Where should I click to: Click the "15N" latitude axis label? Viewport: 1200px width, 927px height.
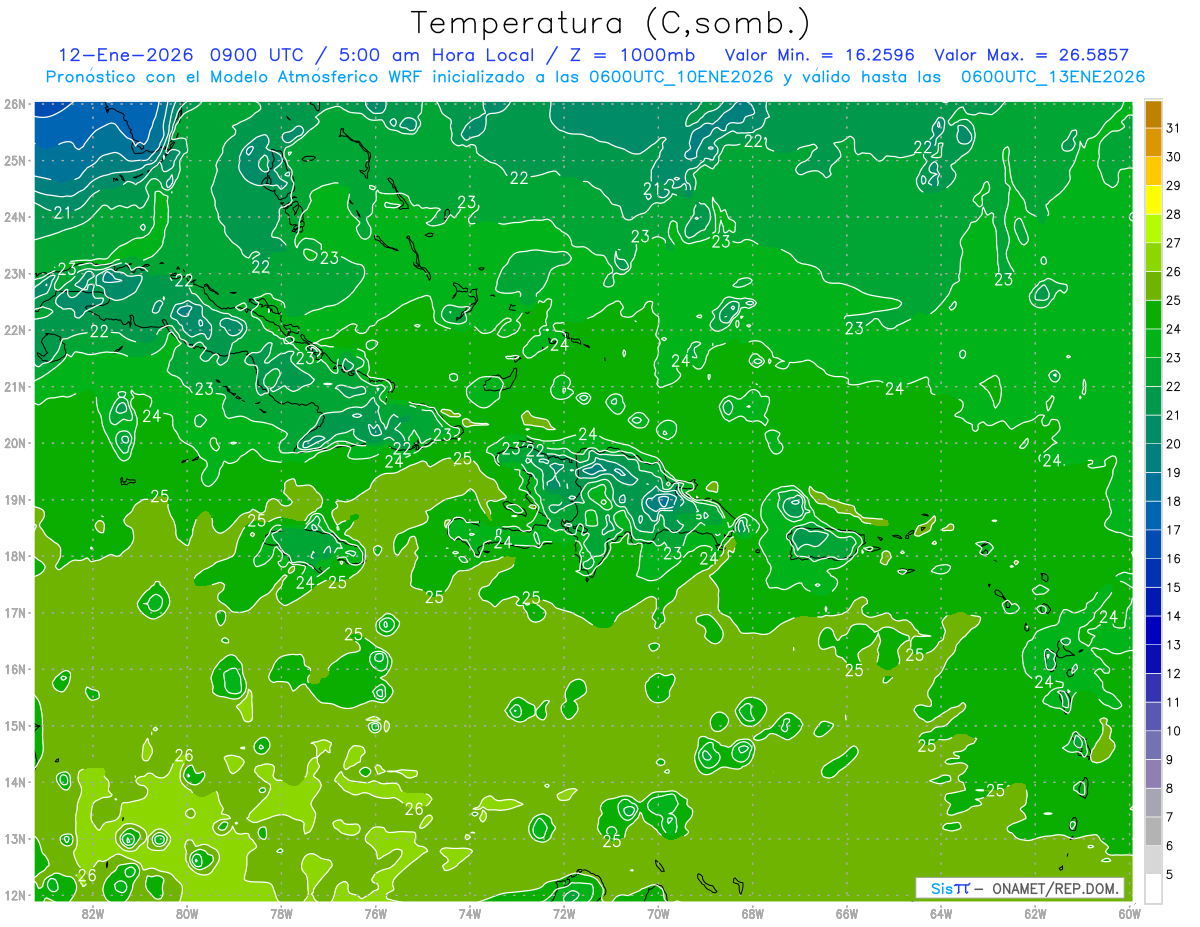coord(14,725)
